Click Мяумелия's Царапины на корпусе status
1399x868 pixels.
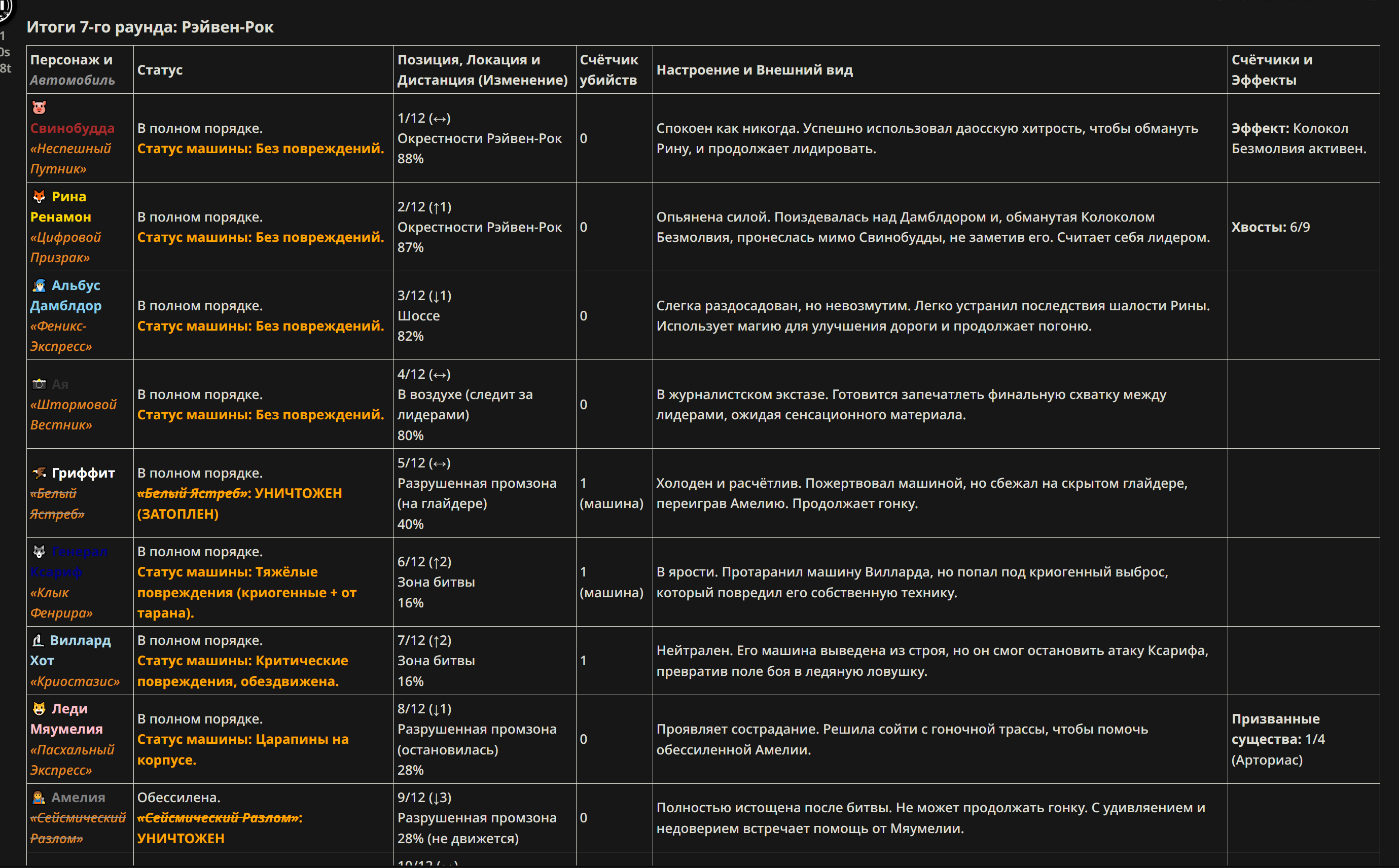pos(243,750)
